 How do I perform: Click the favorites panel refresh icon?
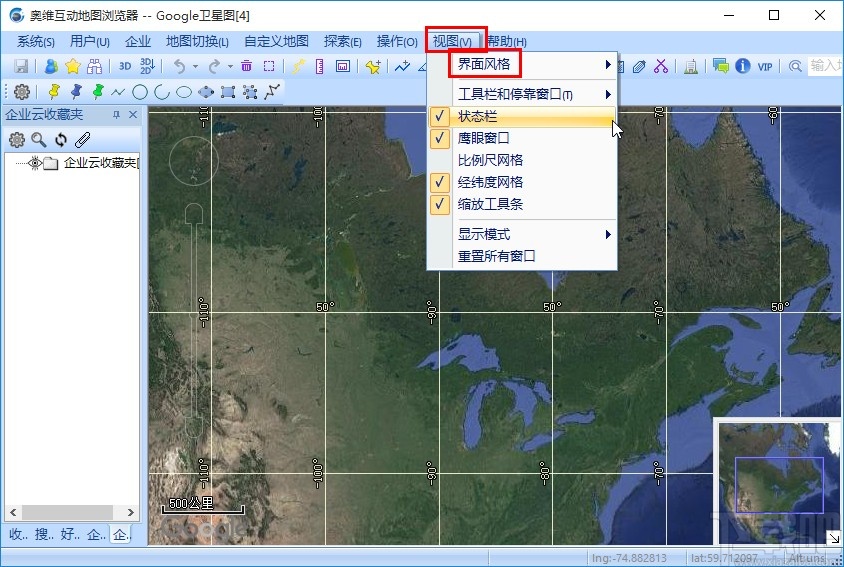61,140
